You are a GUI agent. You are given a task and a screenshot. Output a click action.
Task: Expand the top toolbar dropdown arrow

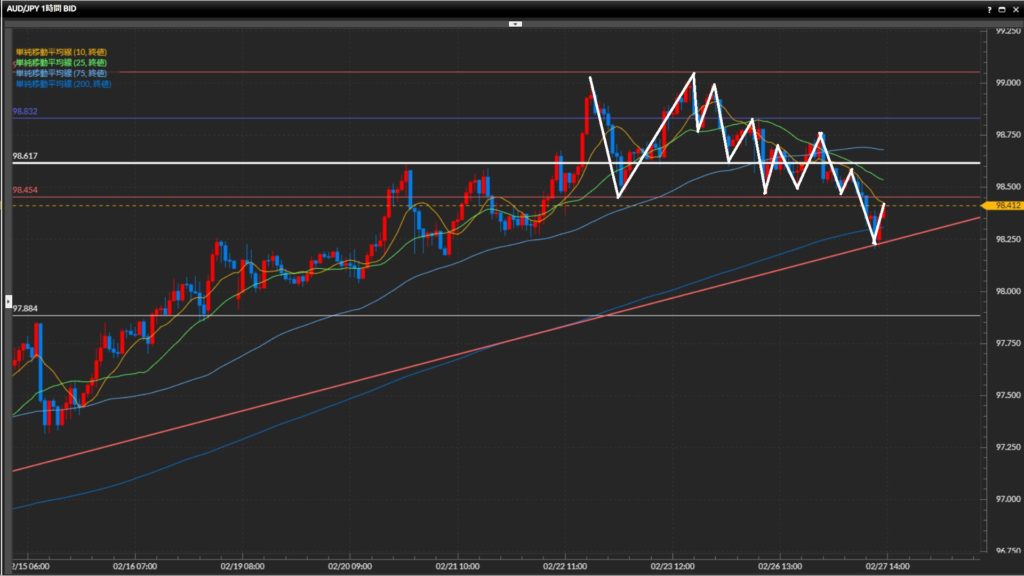(515, 22)
